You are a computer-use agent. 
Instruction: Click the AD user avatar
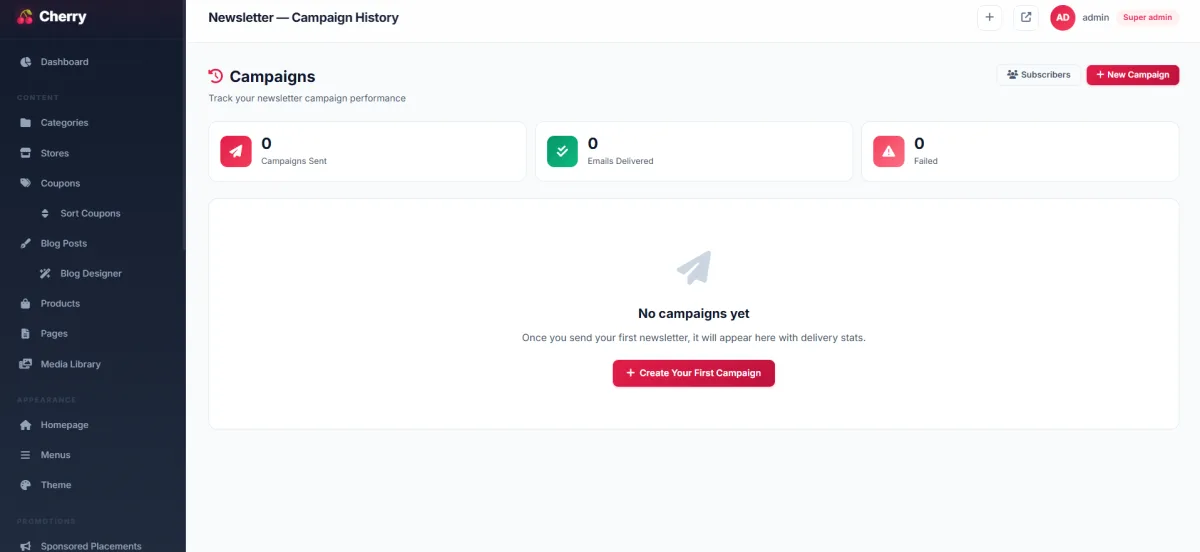coord(1062,17)
